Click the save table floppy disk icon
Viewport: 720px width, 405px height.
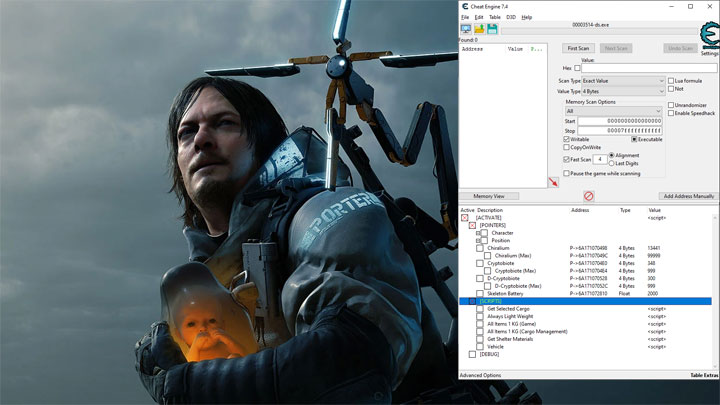(492, 29)
